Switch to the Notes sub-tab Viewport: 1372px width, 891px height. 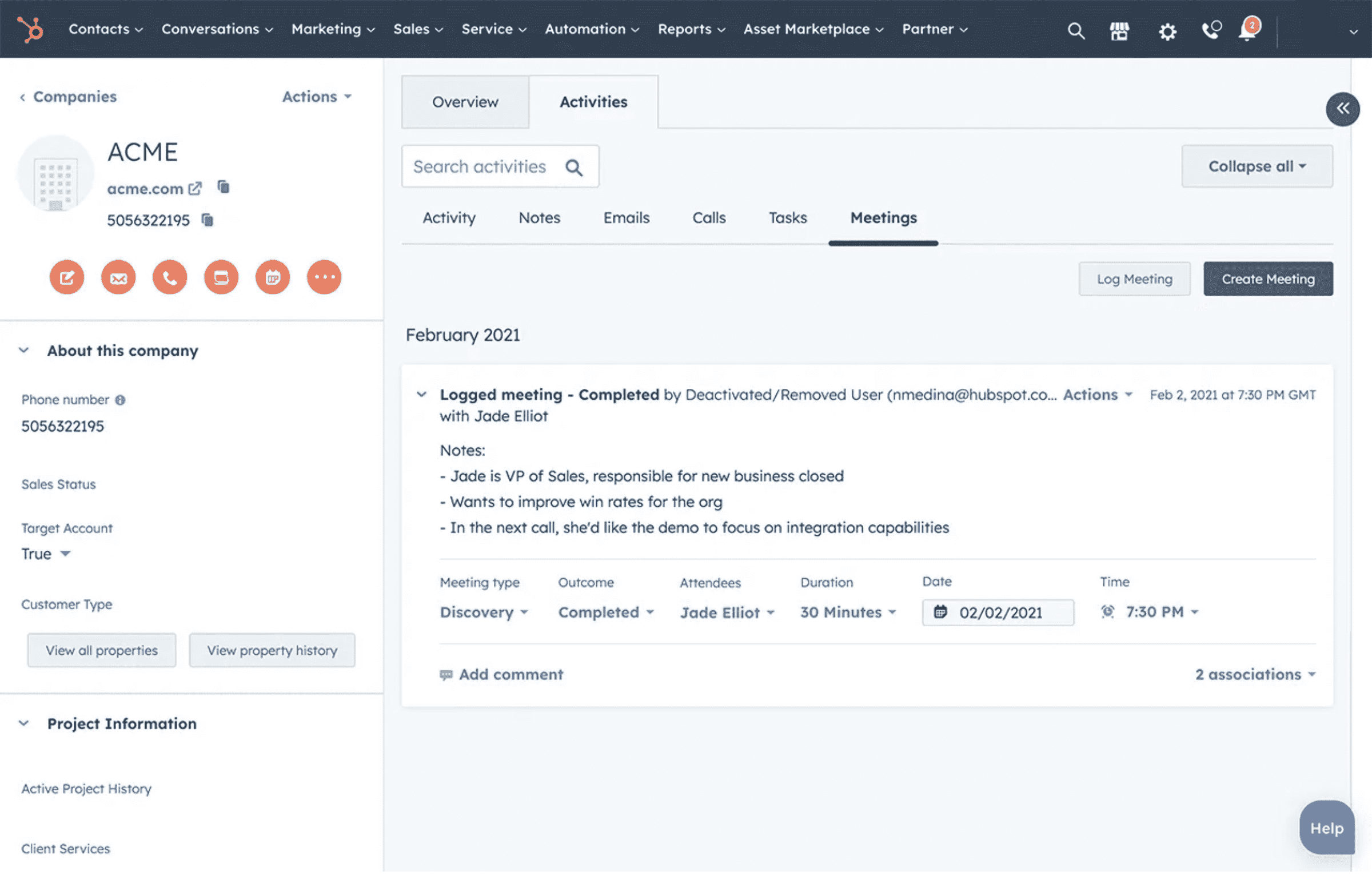[x=539, y=217]
